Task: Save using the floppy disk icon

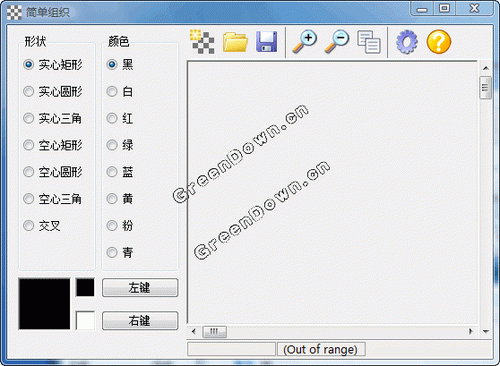Action: click(x=267, y=42)
